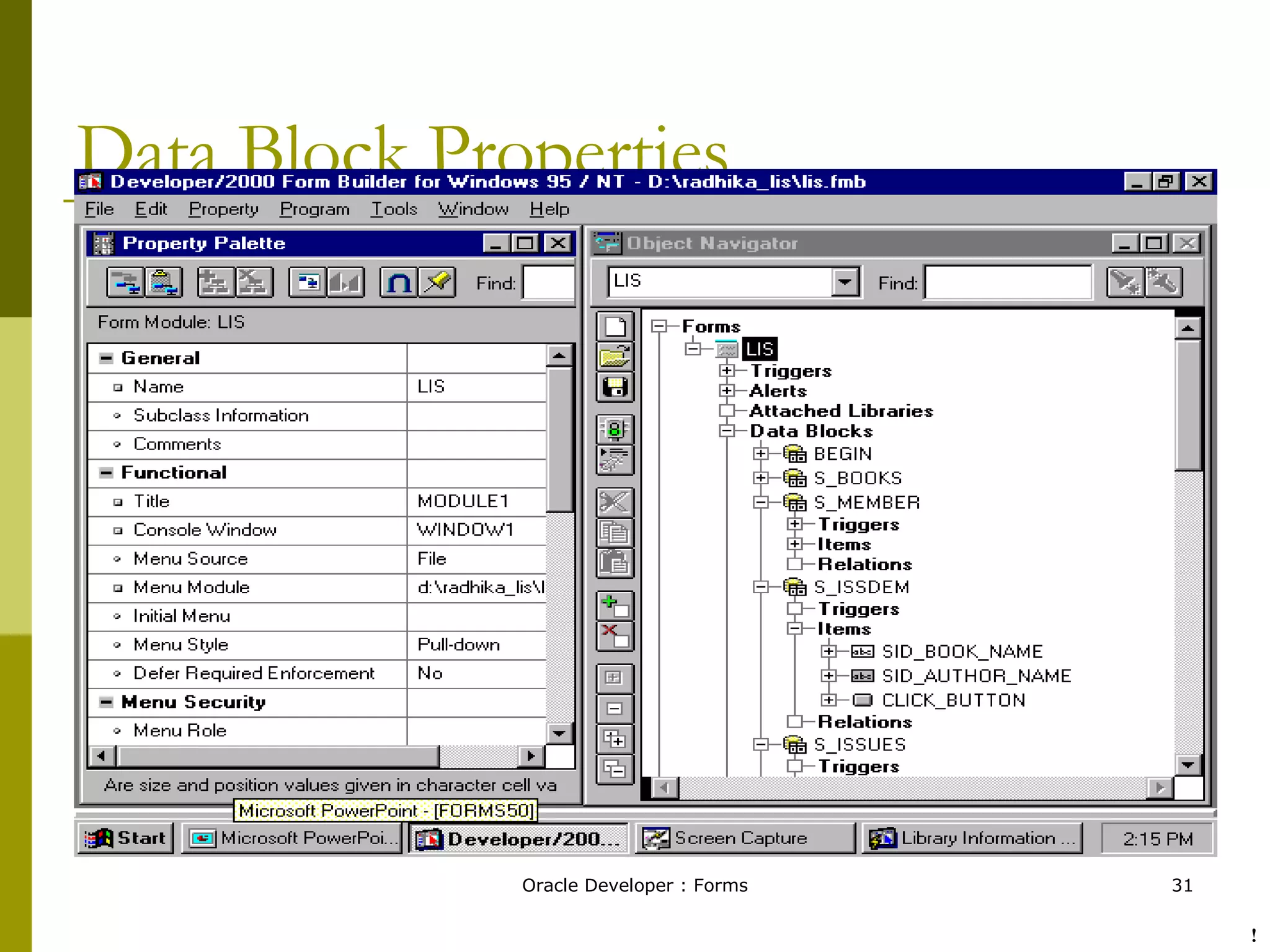1270x952 pixels.
Task: Click the first Property Palette toolbar icon
Action: click(x=125, y=283)
